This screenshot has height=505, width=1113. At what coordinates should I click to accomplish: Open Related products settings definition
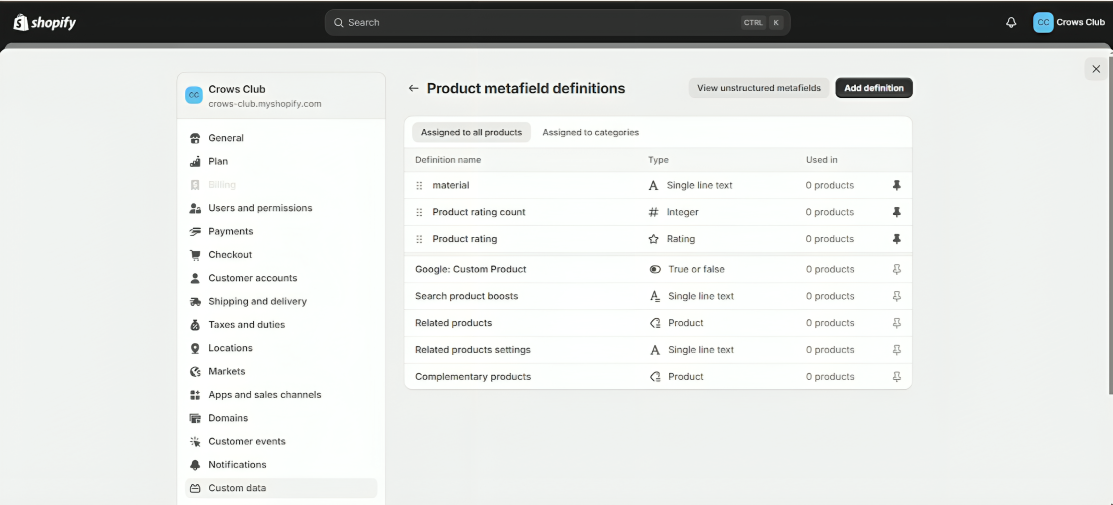473,350
